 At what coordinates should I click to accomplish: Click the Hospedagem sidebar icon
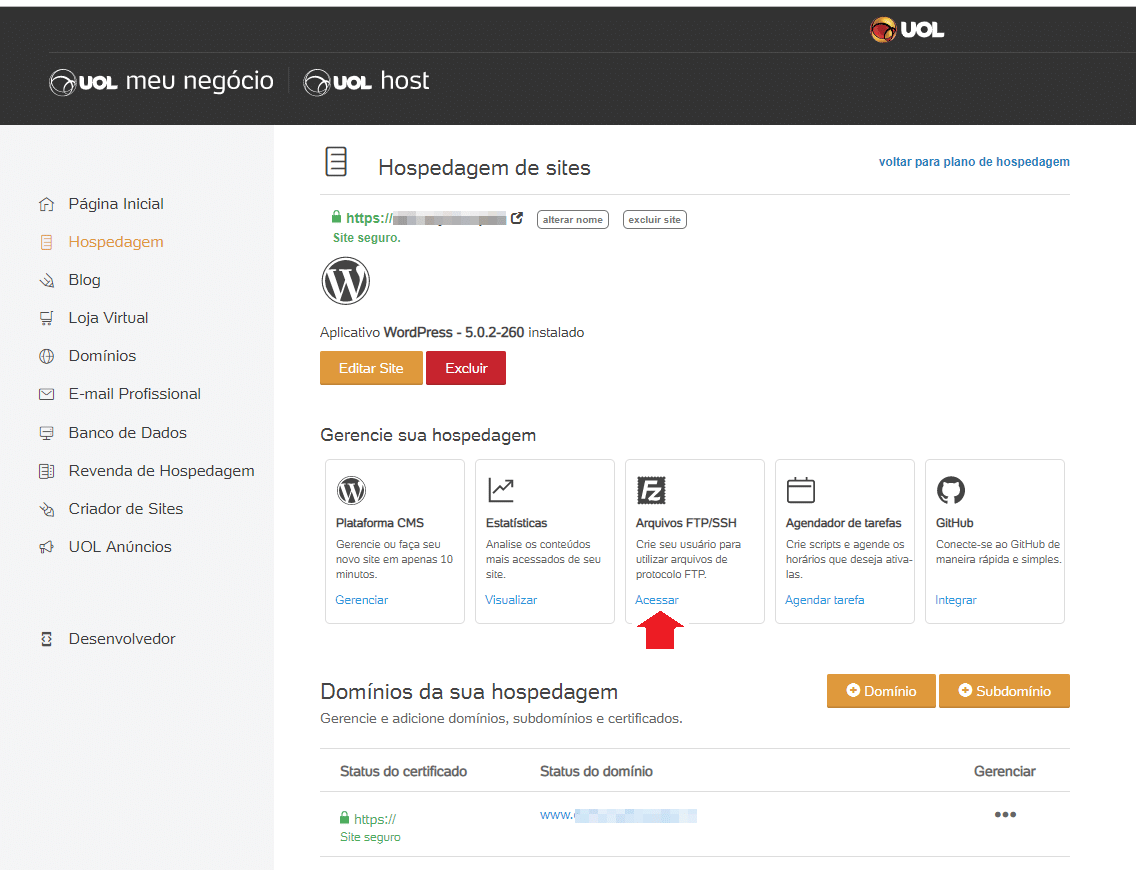(46, 242)
